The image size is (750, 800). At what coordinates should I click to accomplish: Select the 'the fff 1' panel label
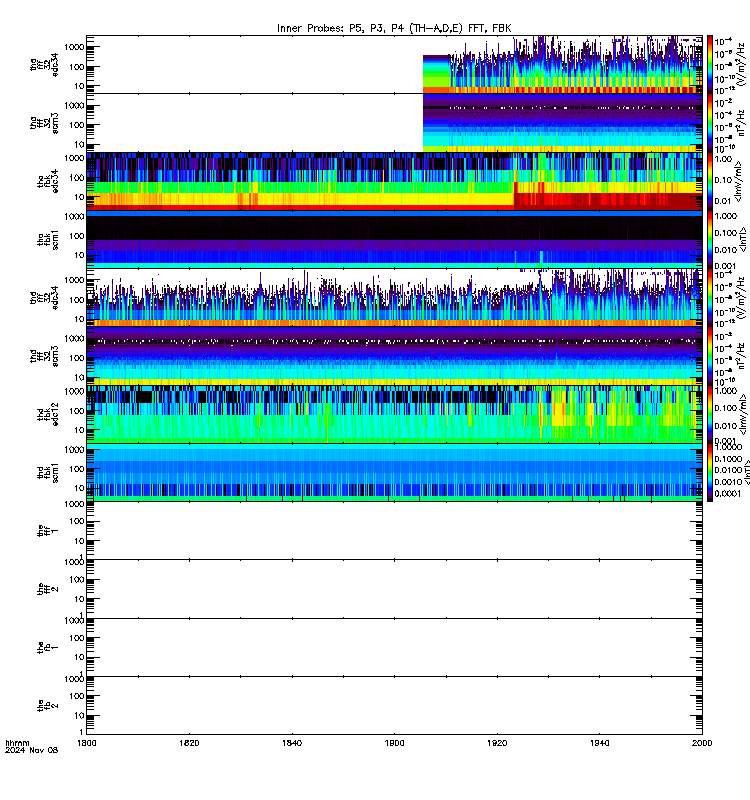click(48, 531)
